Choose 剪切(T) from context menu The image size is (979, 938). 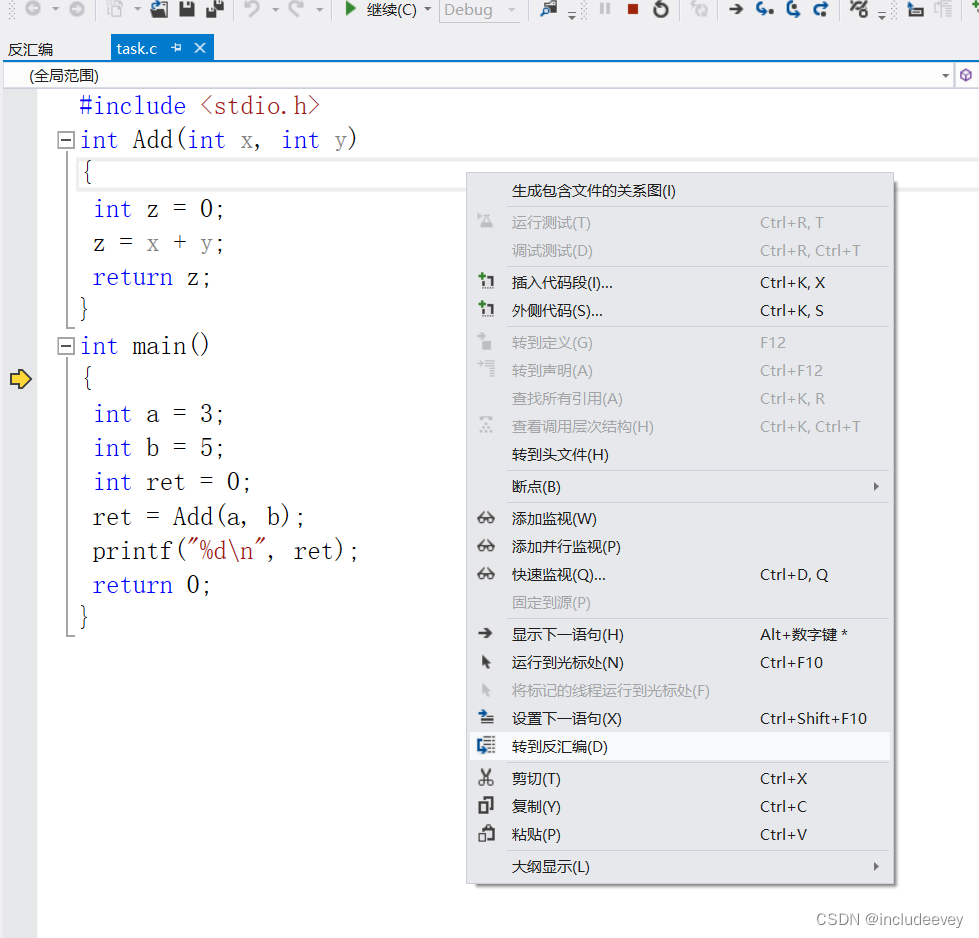click(x=680, y=779)
